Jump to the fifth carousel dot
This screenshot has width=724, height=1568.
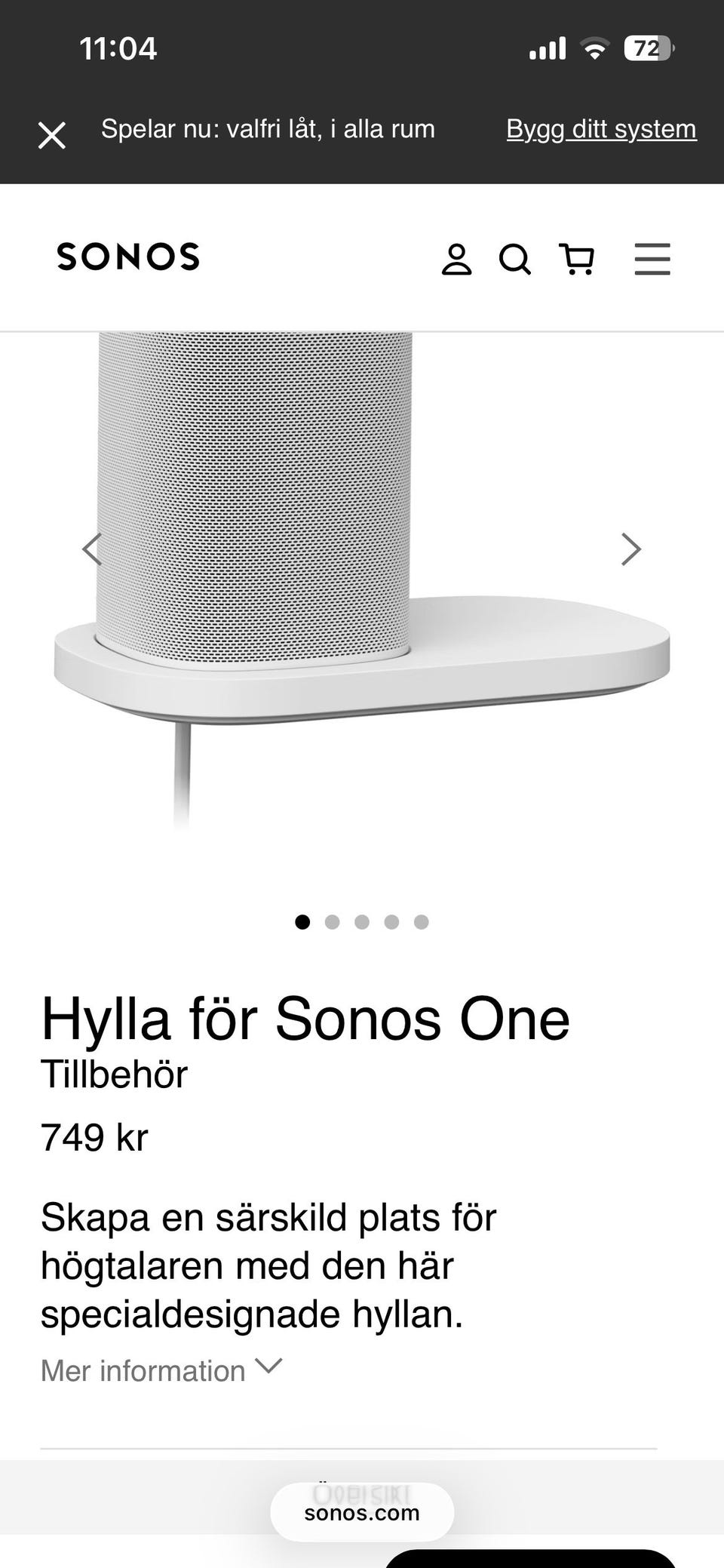422,922
